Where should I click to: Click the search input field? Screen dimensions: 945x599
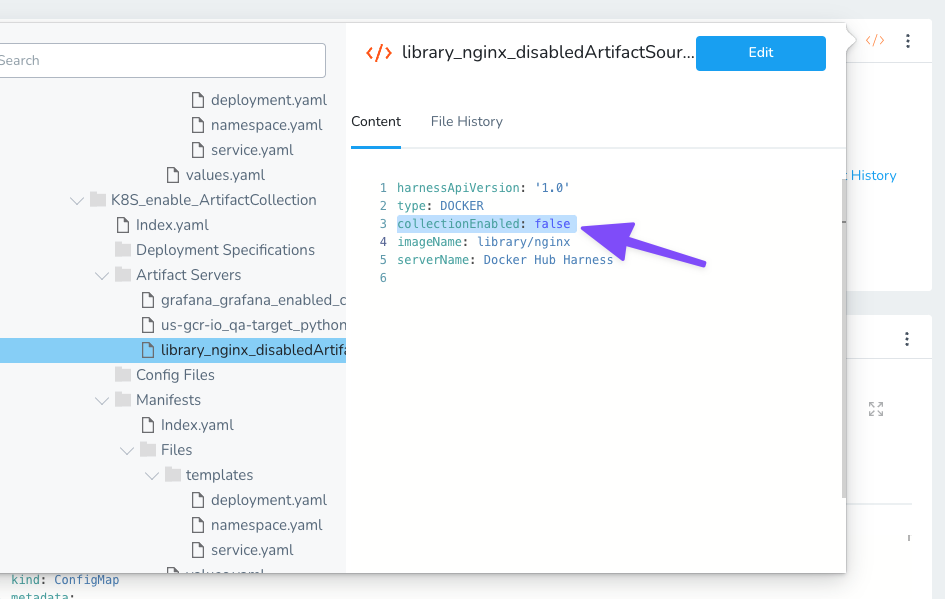click(162, 60)
